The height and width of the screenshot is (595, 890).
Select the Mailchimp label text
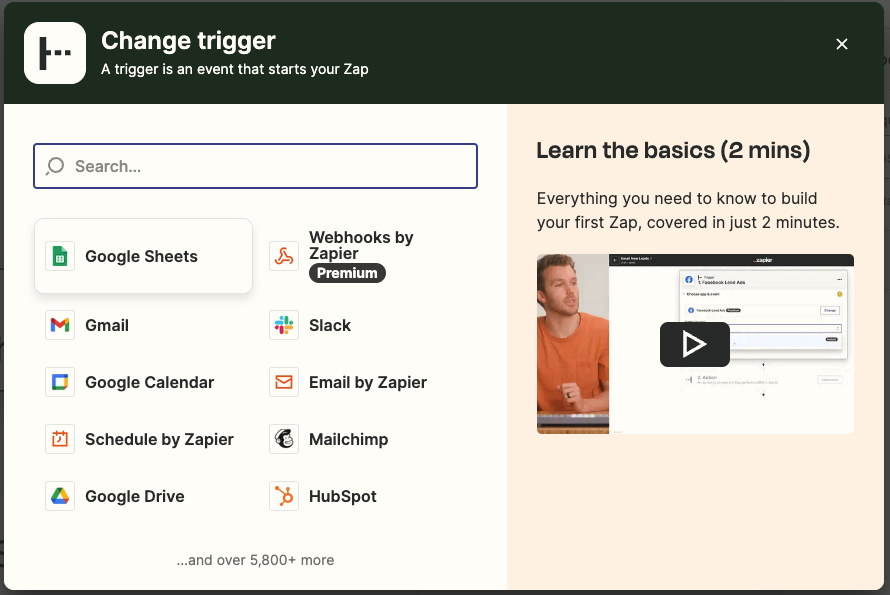click(x=349, y=439)
